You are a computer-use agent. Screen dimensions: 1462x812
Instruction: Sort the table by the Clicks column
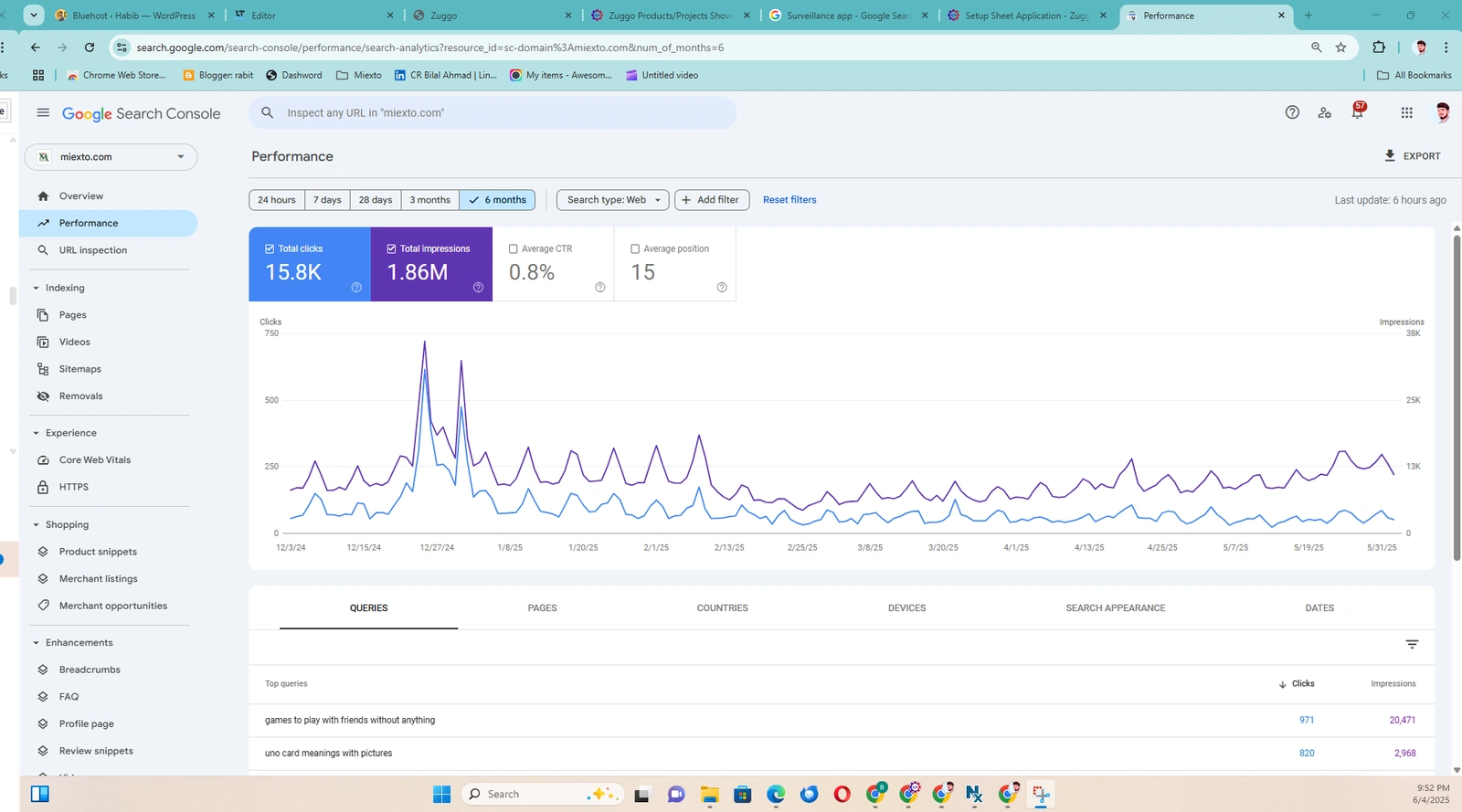[x=1297, y=684]
